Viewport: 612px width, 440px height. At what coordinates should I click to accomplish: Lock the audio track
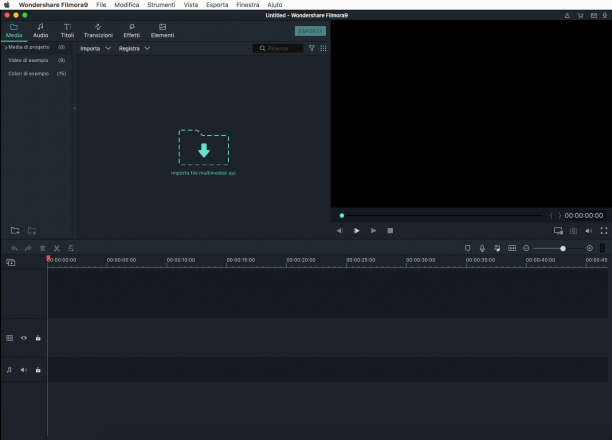38,370
